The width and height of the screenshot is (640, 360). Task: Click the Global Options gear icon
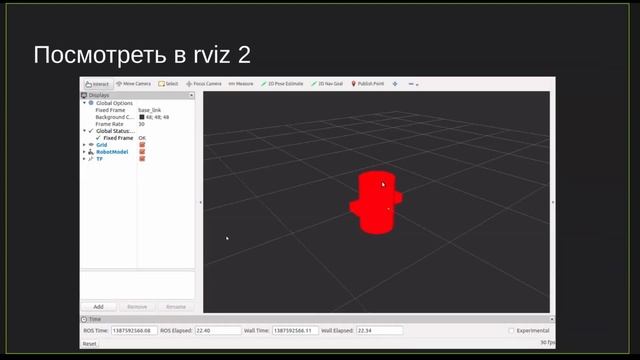(x=91, y=103)
